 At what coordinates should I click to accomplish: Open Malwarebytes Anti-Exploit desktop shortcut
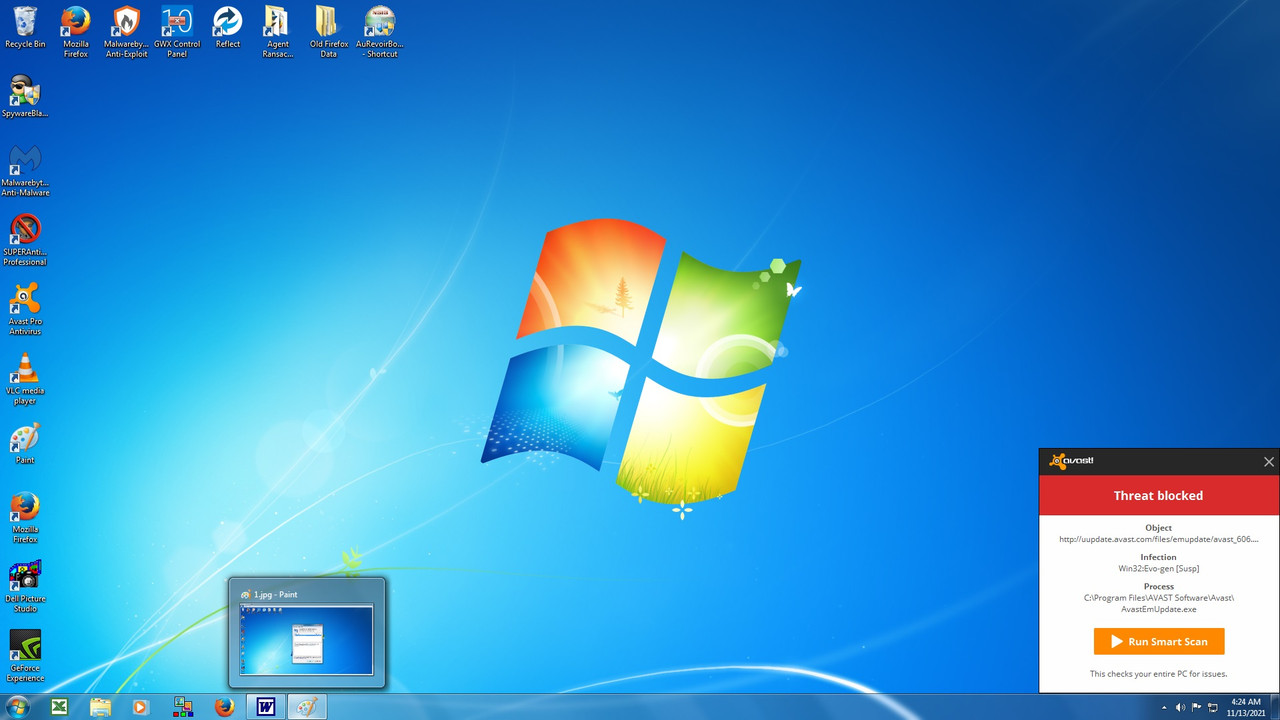point(126,32)
